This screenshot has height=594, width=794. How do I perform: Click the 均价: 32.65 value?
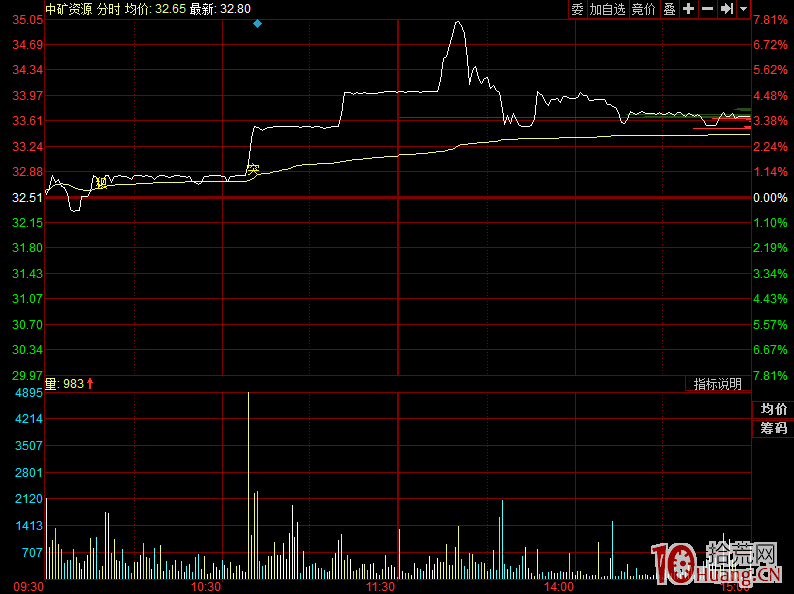155,9
